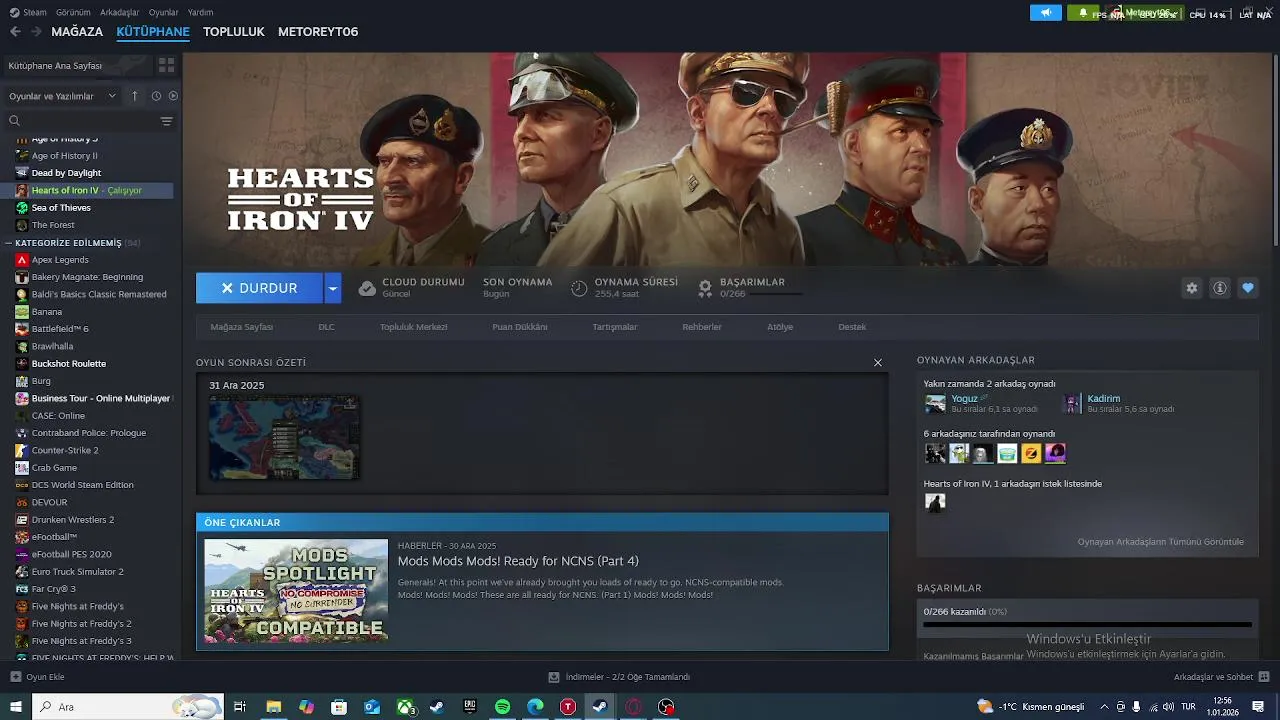This screenshot has height=720, width=1280.
Task: Show recent games via clock icon
Action: tap(156, 96)
